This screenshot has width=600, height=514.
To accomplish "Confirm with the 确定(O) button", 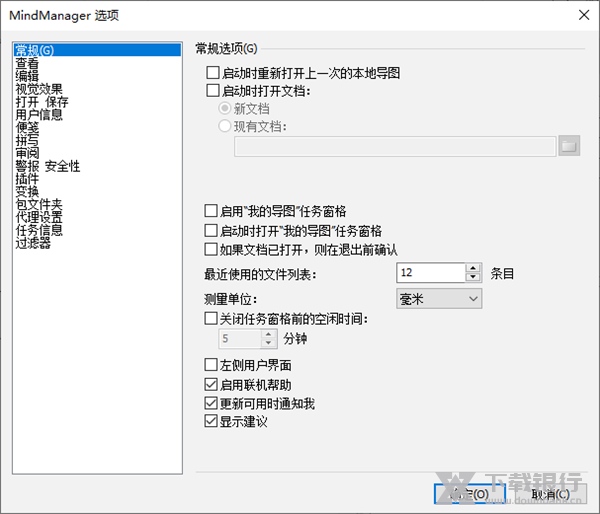I will (x=470, y=494).
